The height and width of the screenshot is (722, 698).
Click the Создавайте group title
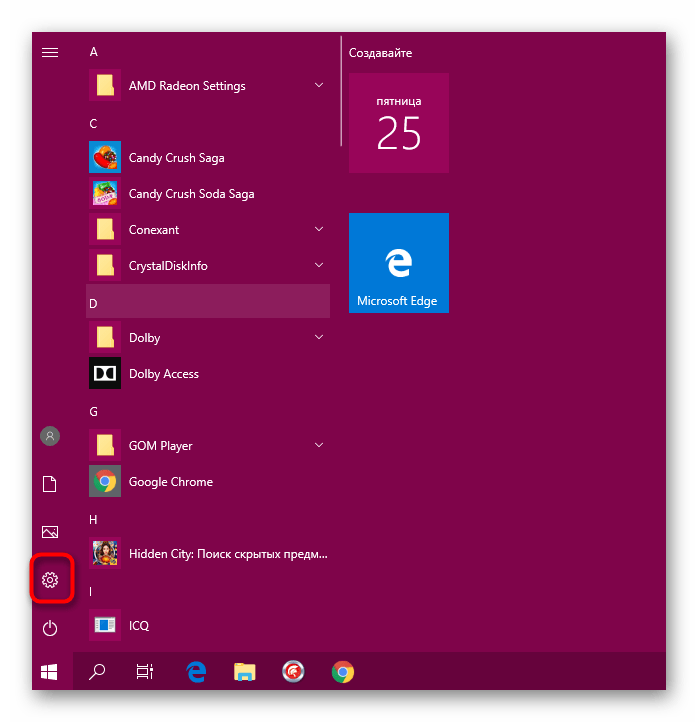[x=380, y=53]
